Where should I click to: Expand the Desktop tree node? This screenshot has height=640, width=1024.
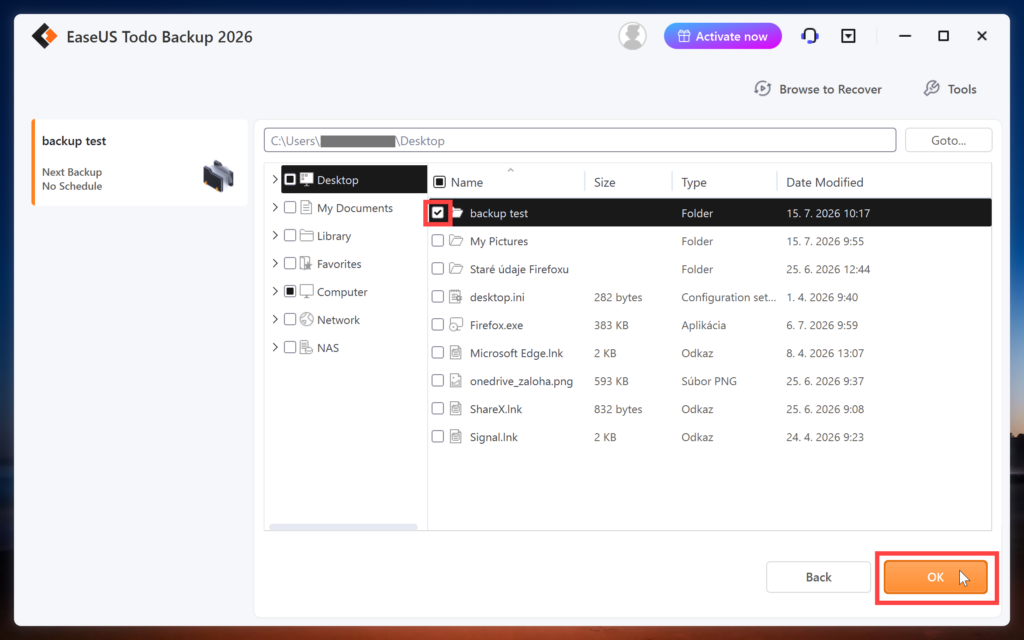pyautogui.click(x=275, y=179)
